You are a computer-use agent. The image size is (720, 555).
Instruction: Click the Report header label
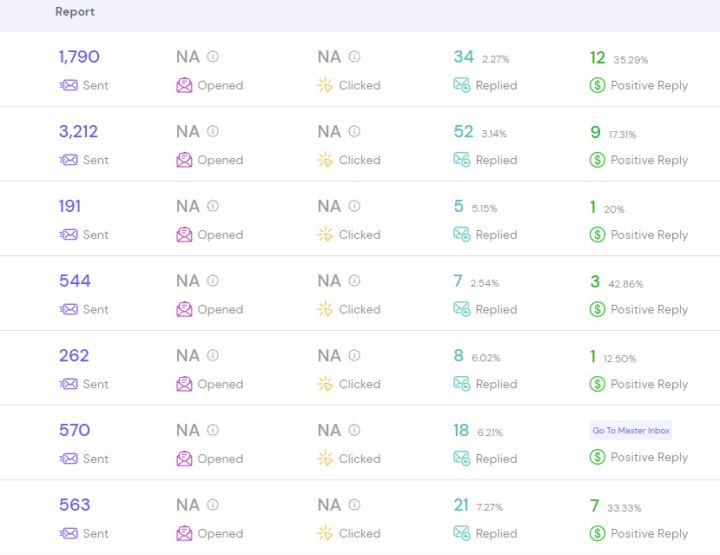[x=75, y=12]
